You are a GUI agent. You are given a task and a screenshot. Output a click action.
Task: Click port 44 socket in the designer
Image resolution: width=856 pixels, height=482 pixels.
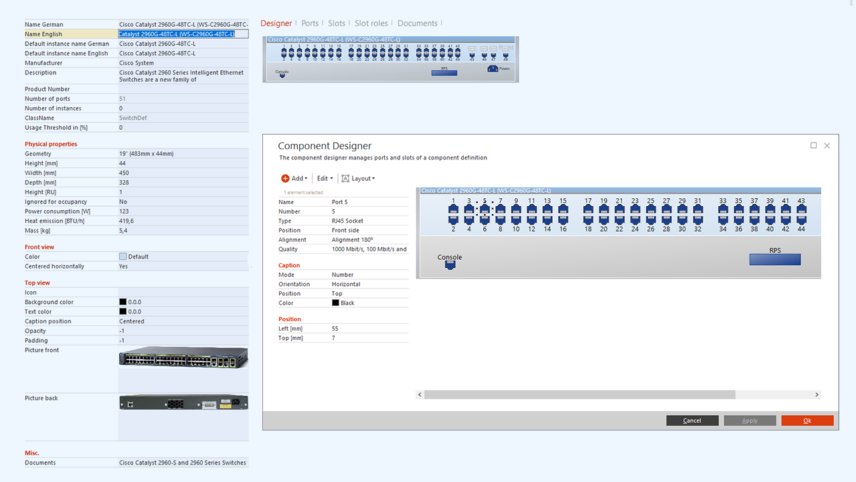click(801, 219)
